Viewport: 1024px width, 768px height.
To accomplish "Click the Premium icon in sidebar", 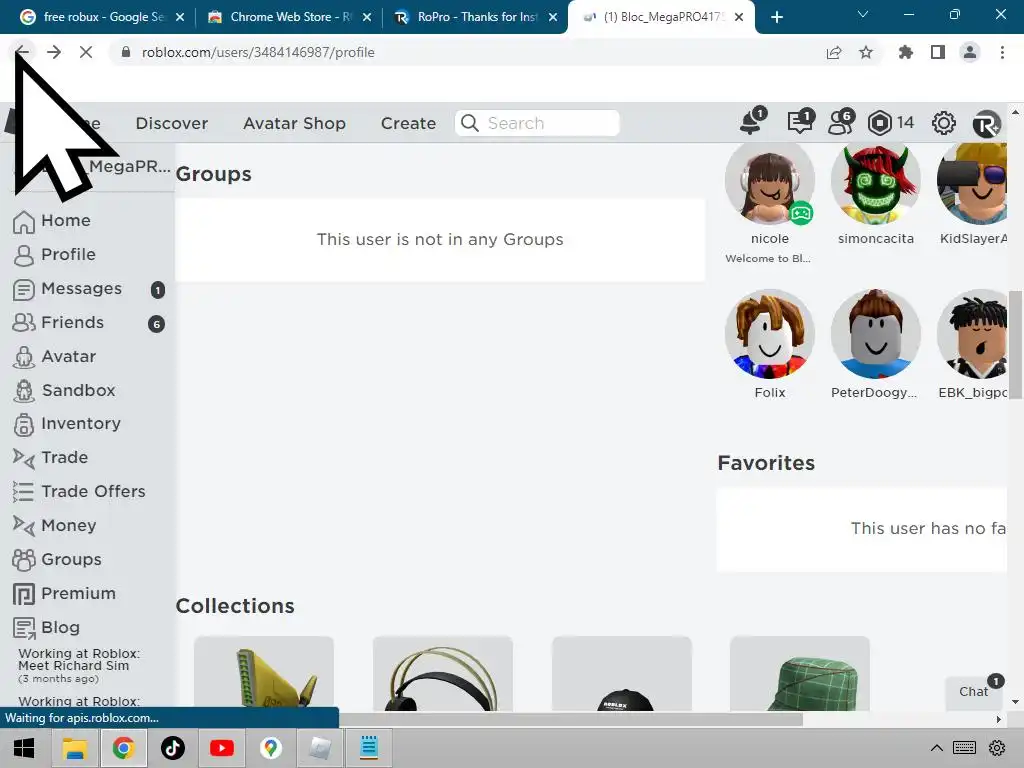I will pyautogui.click(x=24, y=594).
